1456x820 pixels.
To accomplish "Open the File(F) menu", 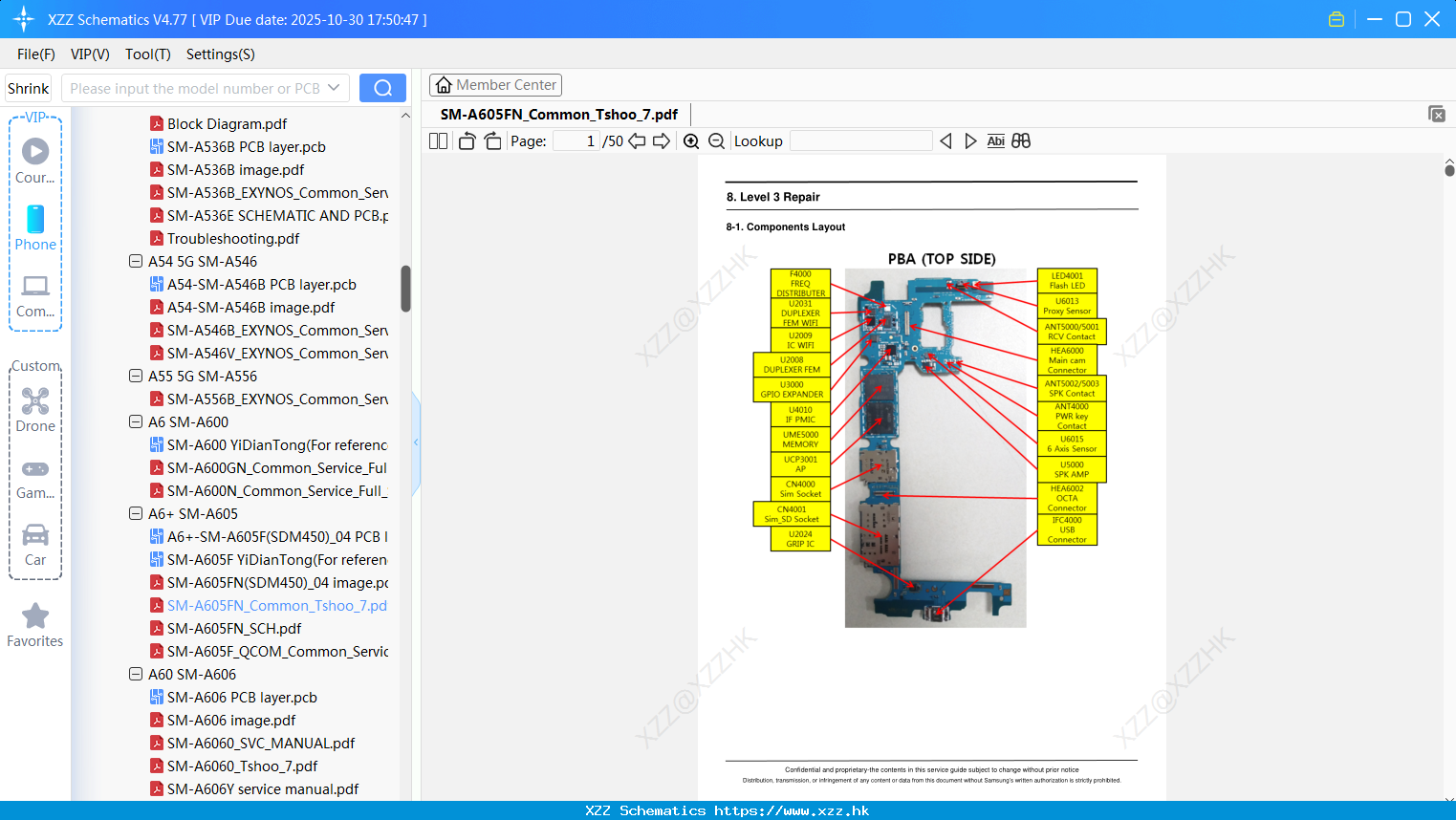I will pos(36,54).
